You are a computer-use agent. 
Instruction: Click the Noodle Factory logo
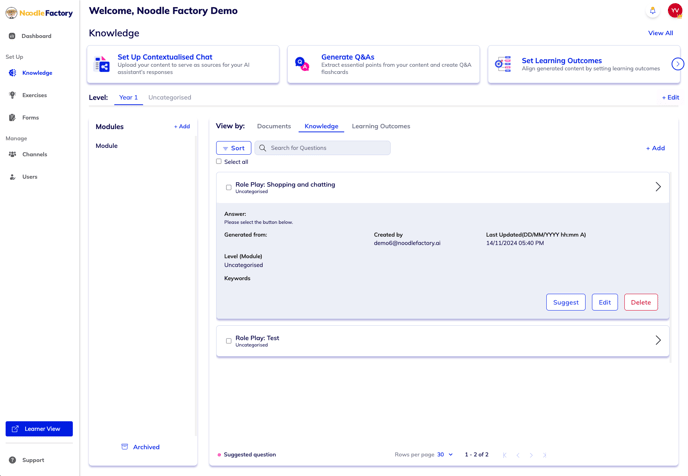tap(39, 13)
